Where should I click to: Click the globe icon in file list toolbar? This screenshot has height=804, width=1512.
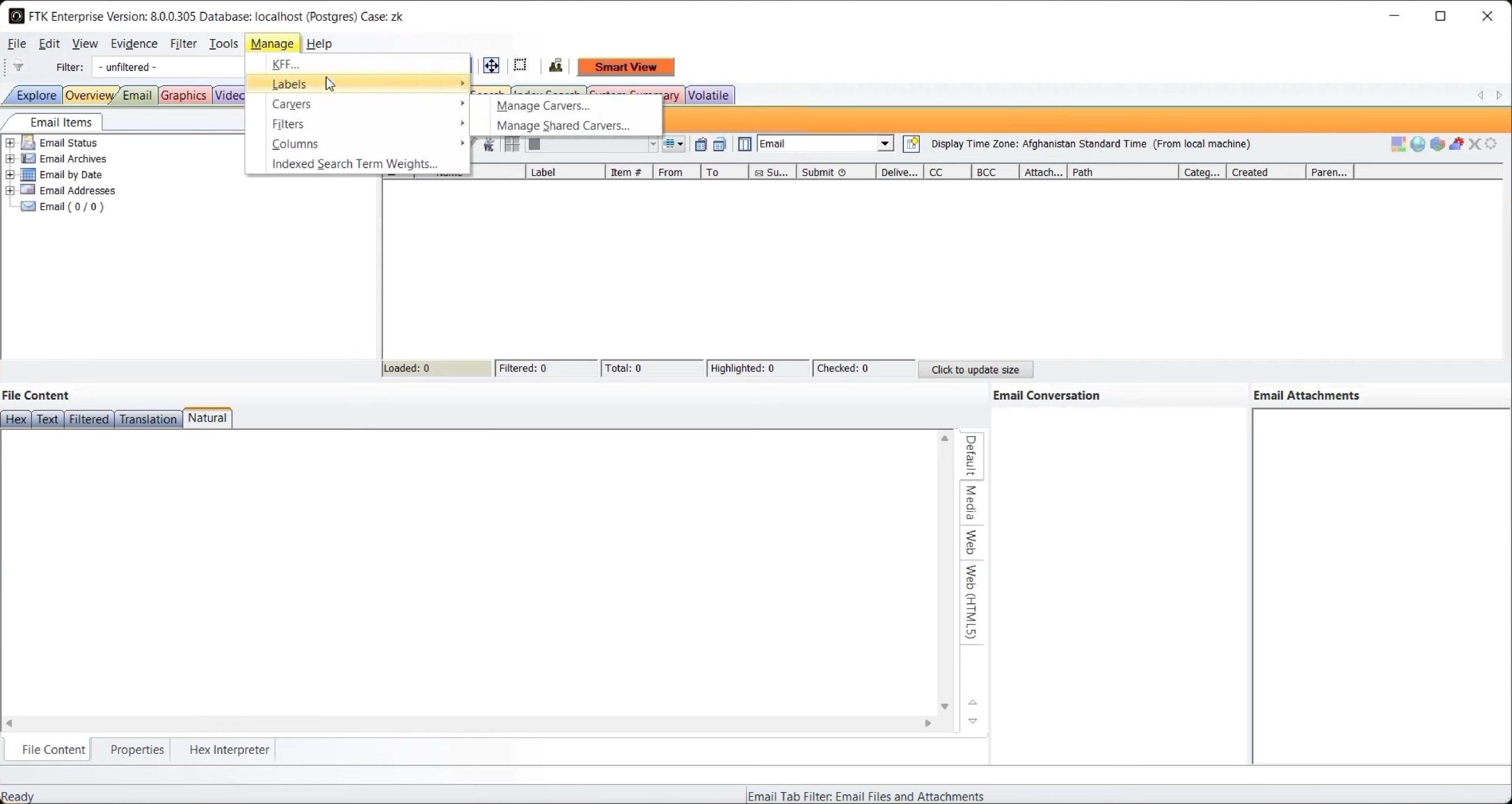tap(1417, 144)
